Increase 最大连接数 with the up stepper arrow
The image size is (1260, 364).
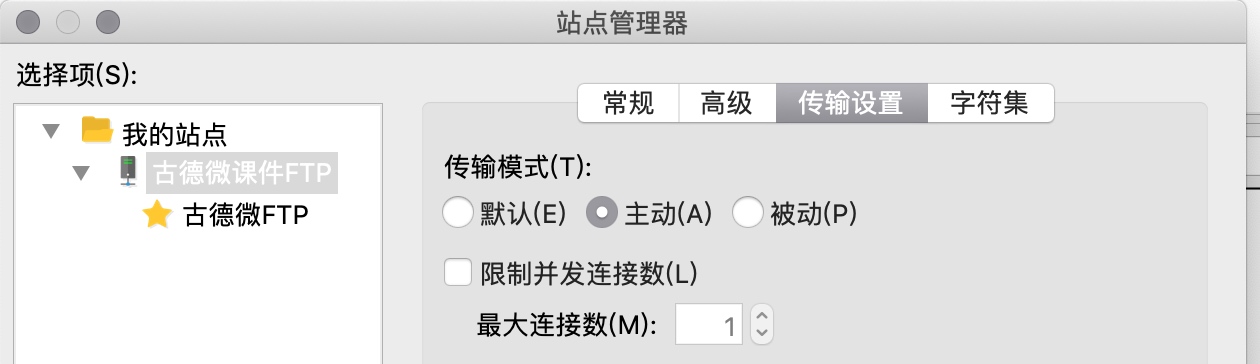point(762,314)
